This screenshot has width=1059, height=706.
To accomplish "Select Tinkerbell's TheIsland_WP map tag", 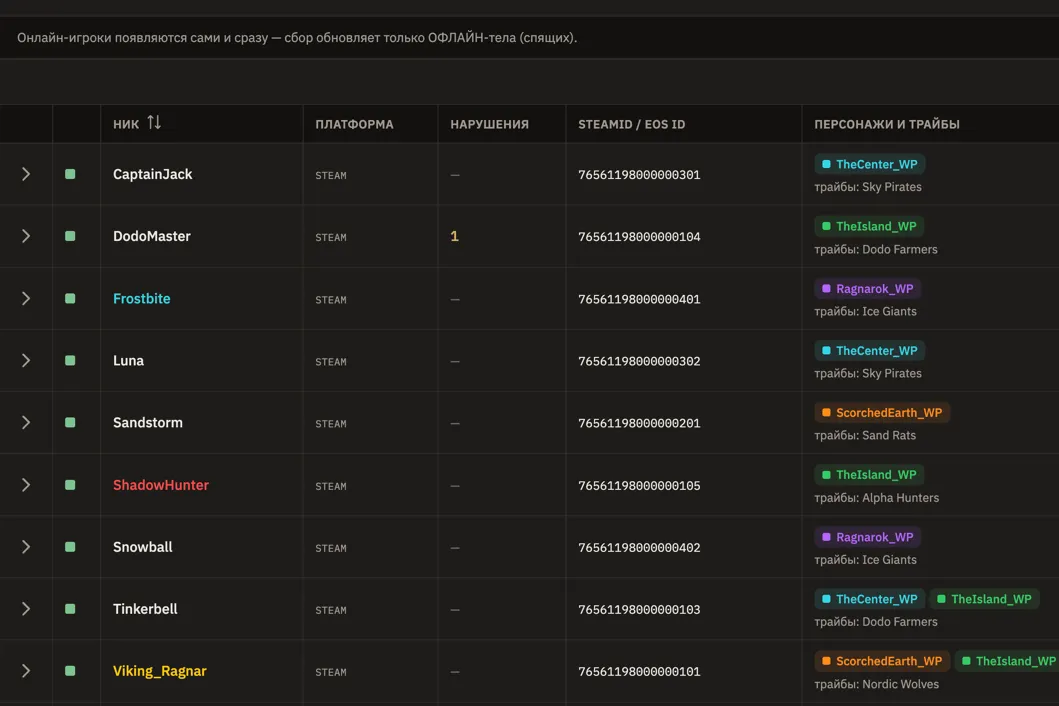I will (985, 599).
